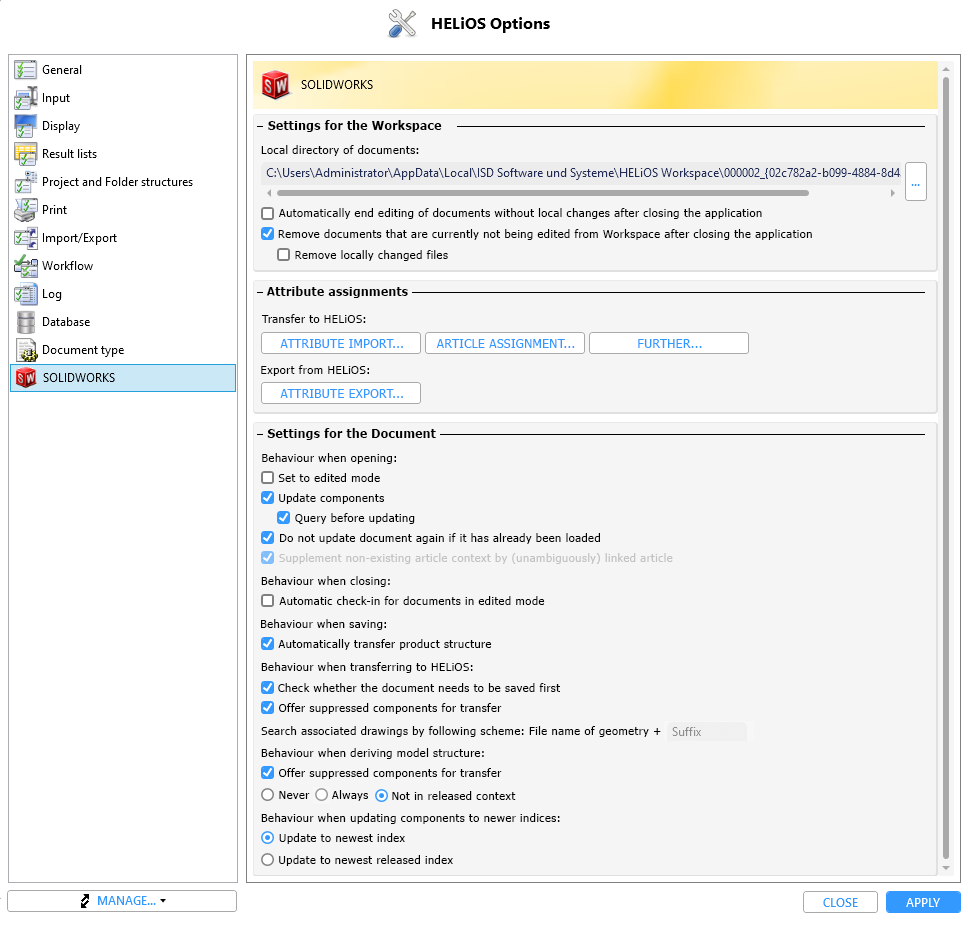Choose Update to newest index
This screenshot has height=925, width=968.
pyautogui.click(x=267, y=838)
